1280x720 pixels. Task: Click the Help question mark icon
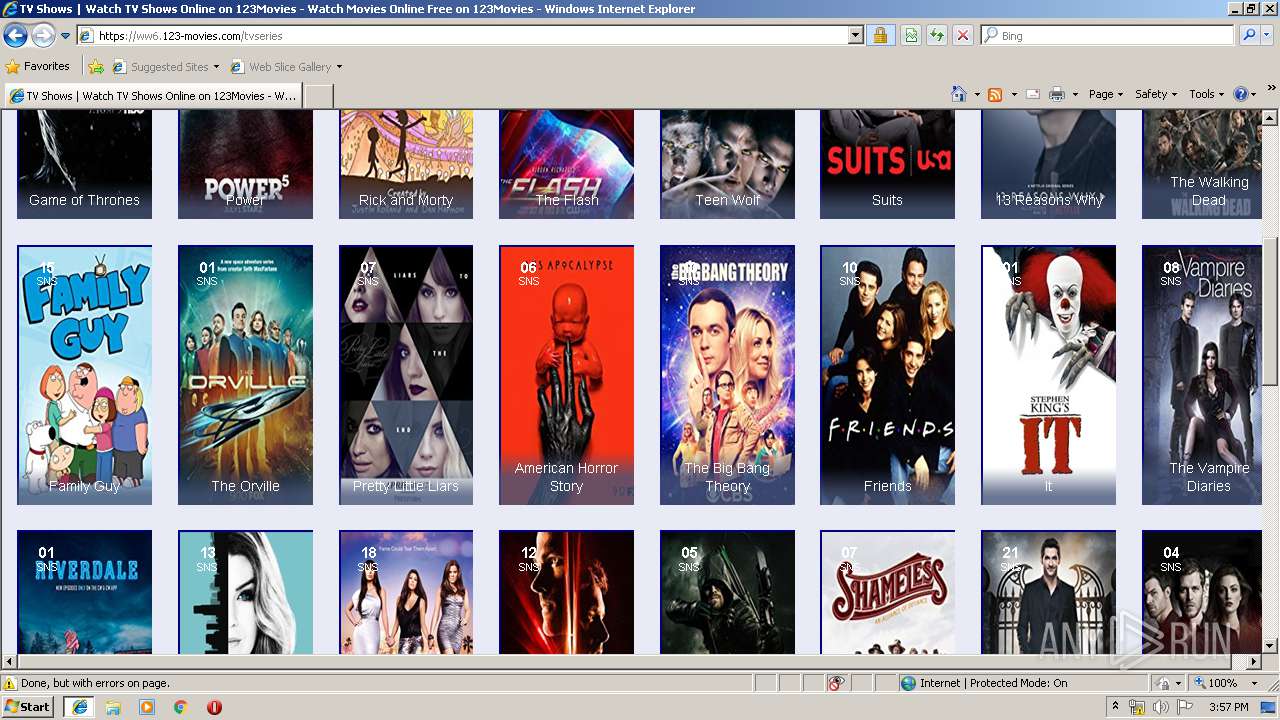tap(1240, 94)
